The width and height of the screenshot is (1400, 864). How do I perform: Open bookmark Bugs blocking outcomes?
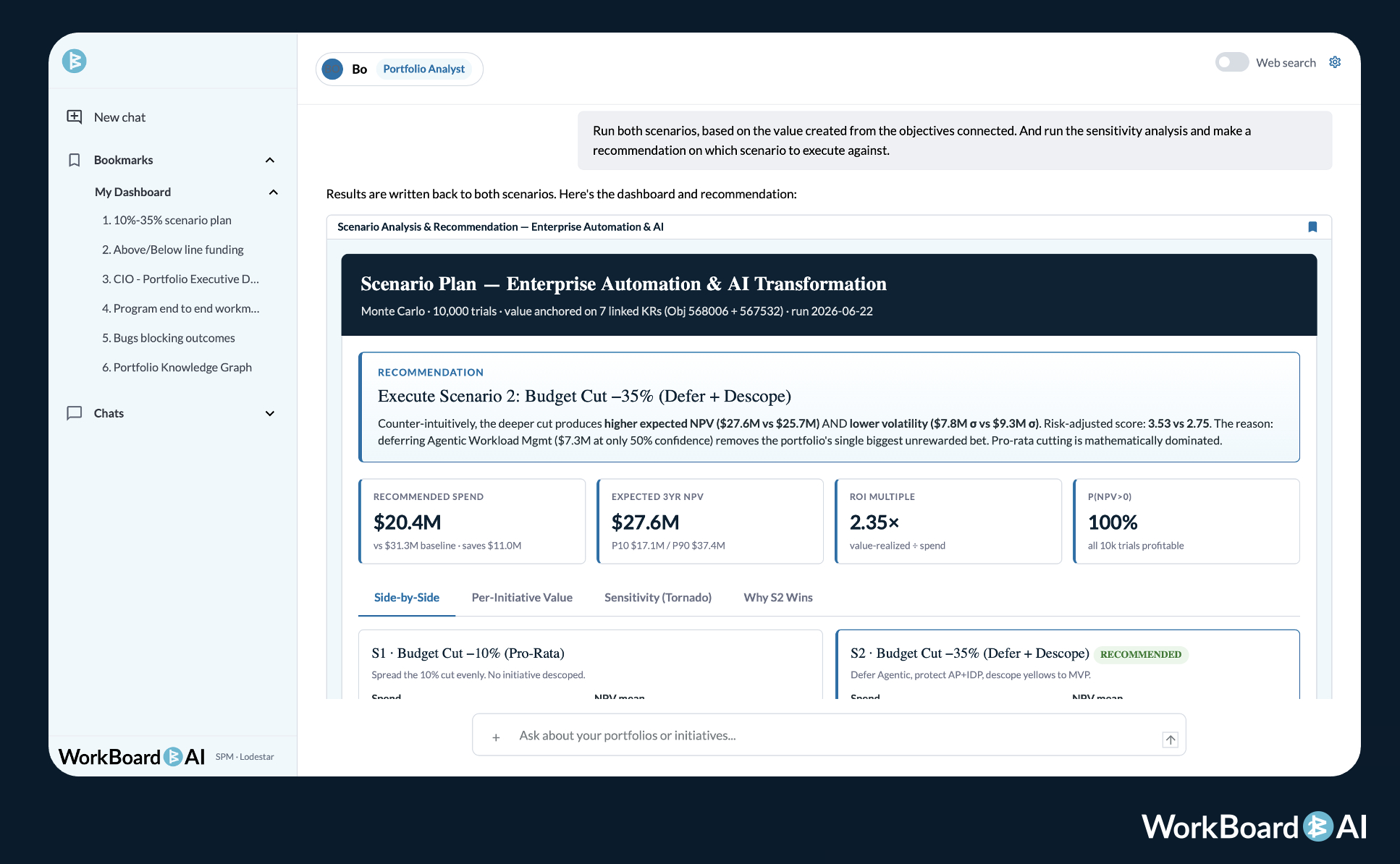[x=168, y=338]
